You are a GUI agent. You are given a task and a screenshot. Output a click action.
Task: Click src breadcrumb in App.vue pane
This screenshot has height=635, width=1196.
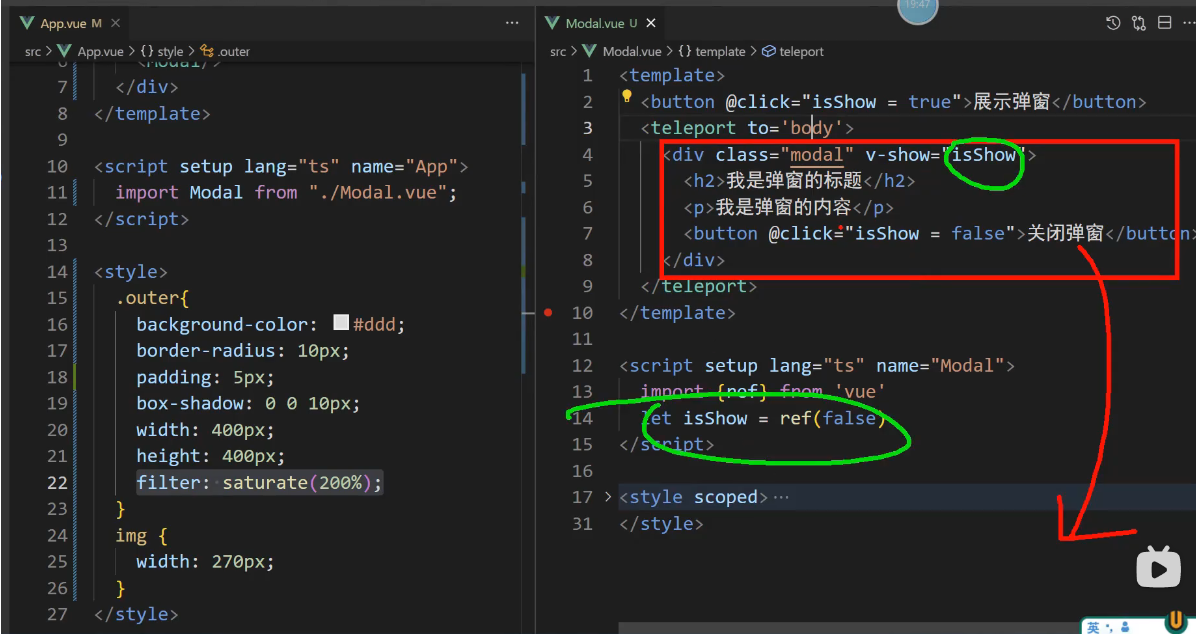(33, 51)
